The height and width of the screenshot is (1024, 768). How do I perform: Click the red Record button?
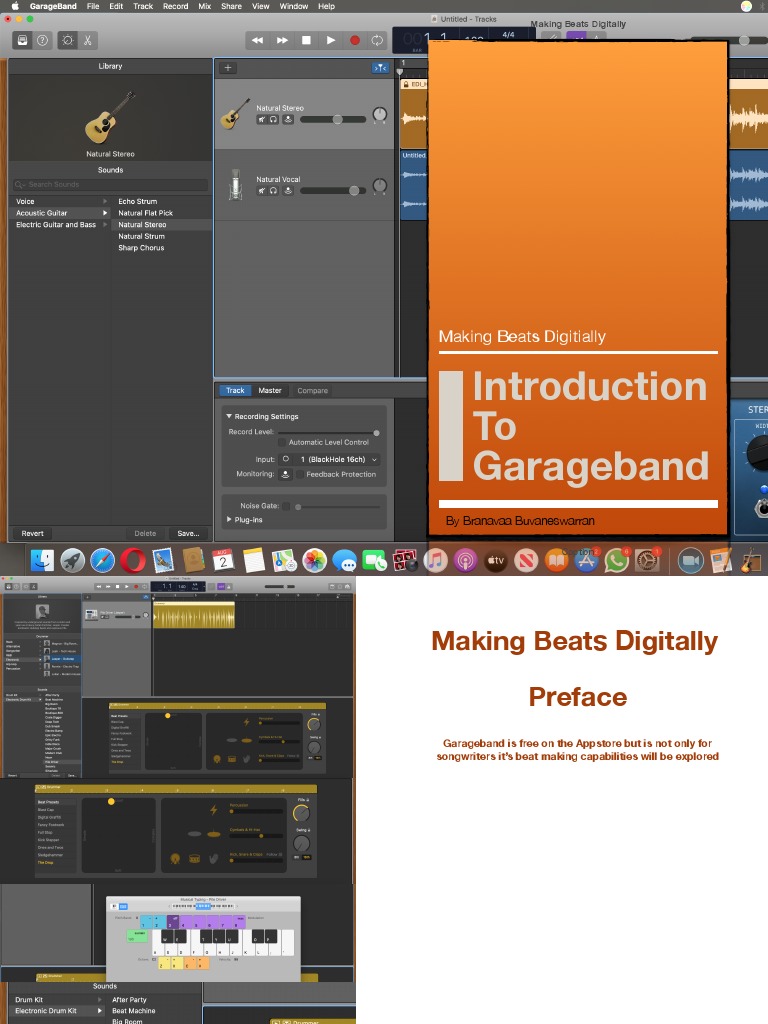[x=355, y=40]
